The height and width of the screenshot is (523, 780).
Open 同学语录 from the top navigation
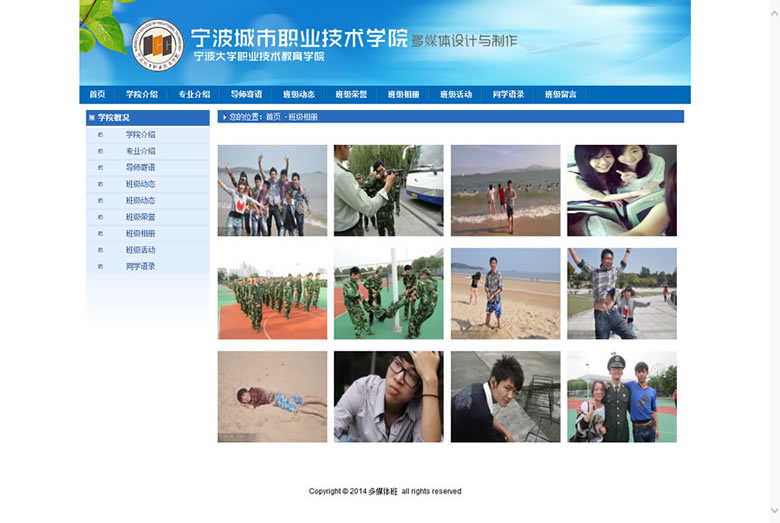pos(508,95)
